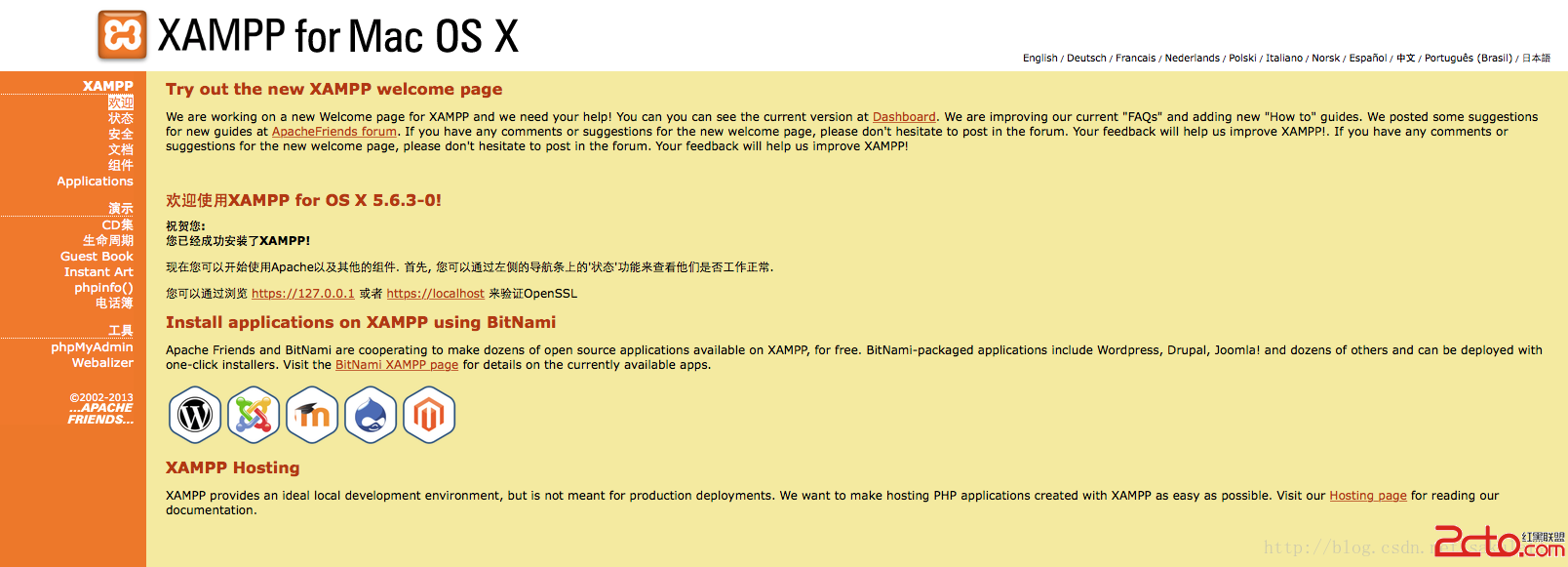Image resolution: width=1568 pixels, height=567 pixels.
Task: Open the https://localhost link
Action: pyautogui.click(x=435, y=294)
